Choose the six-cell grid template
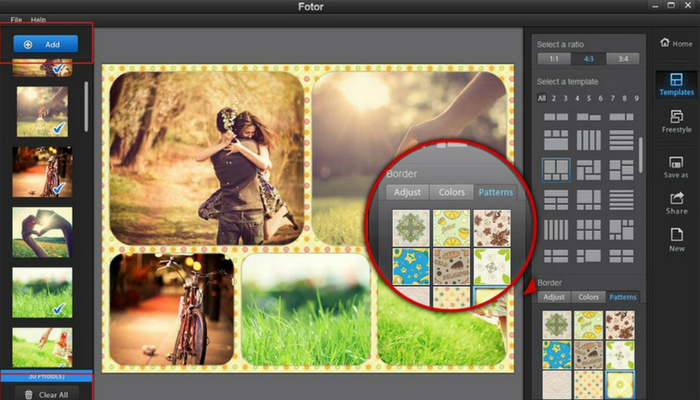This screenshot has width=700, height=400. [x=588, y=230]
